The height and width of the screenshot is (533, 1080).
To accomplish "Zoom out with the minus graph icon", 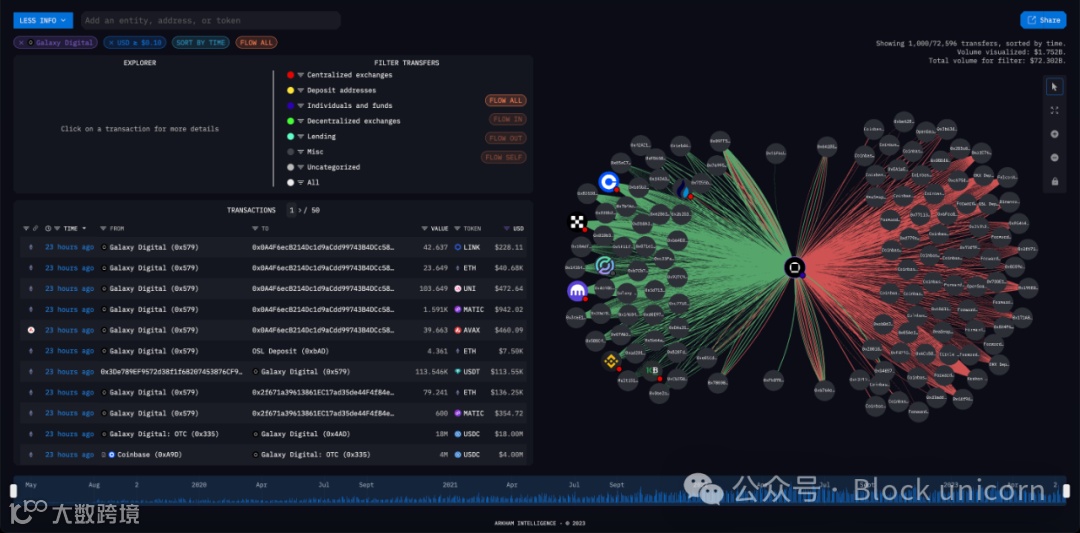I will (x=1055, y=158).
